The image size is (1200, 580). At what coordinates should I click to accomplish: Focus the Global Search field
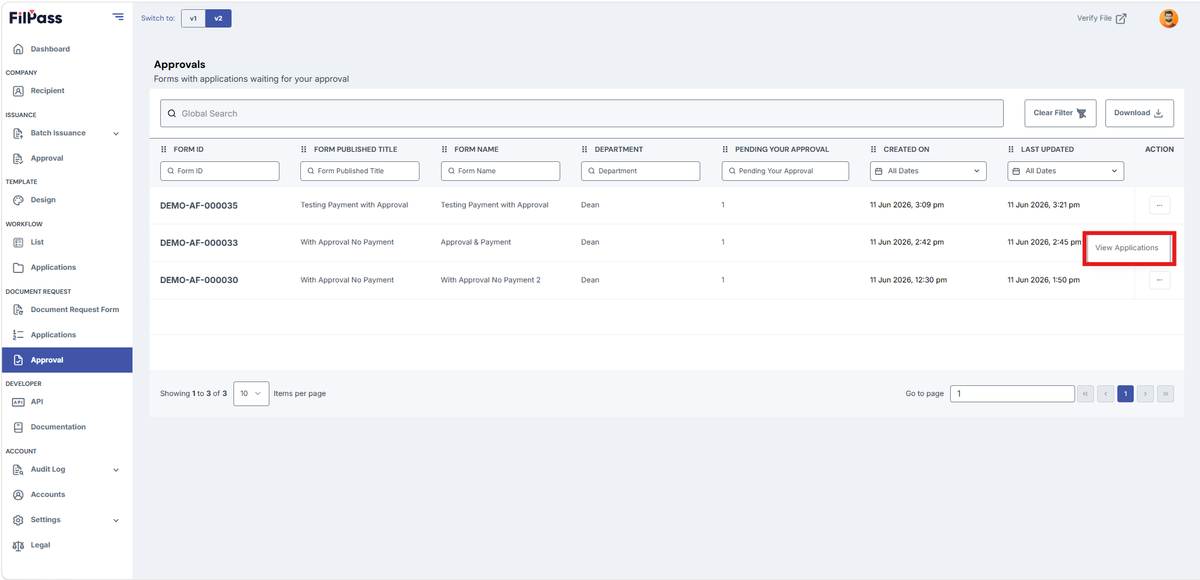[581, 113]
